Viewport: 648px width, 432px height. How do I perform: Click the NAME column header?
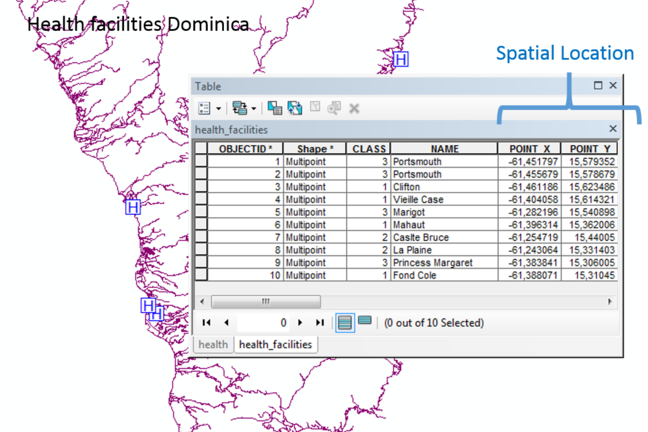444,149
